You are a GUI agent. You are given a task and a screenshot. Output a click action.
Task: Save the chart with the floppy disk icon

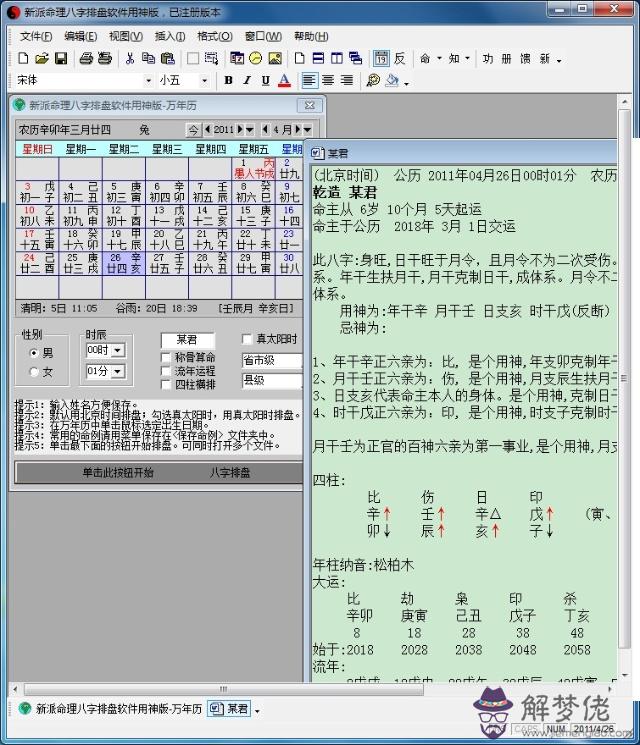[61, 58]
